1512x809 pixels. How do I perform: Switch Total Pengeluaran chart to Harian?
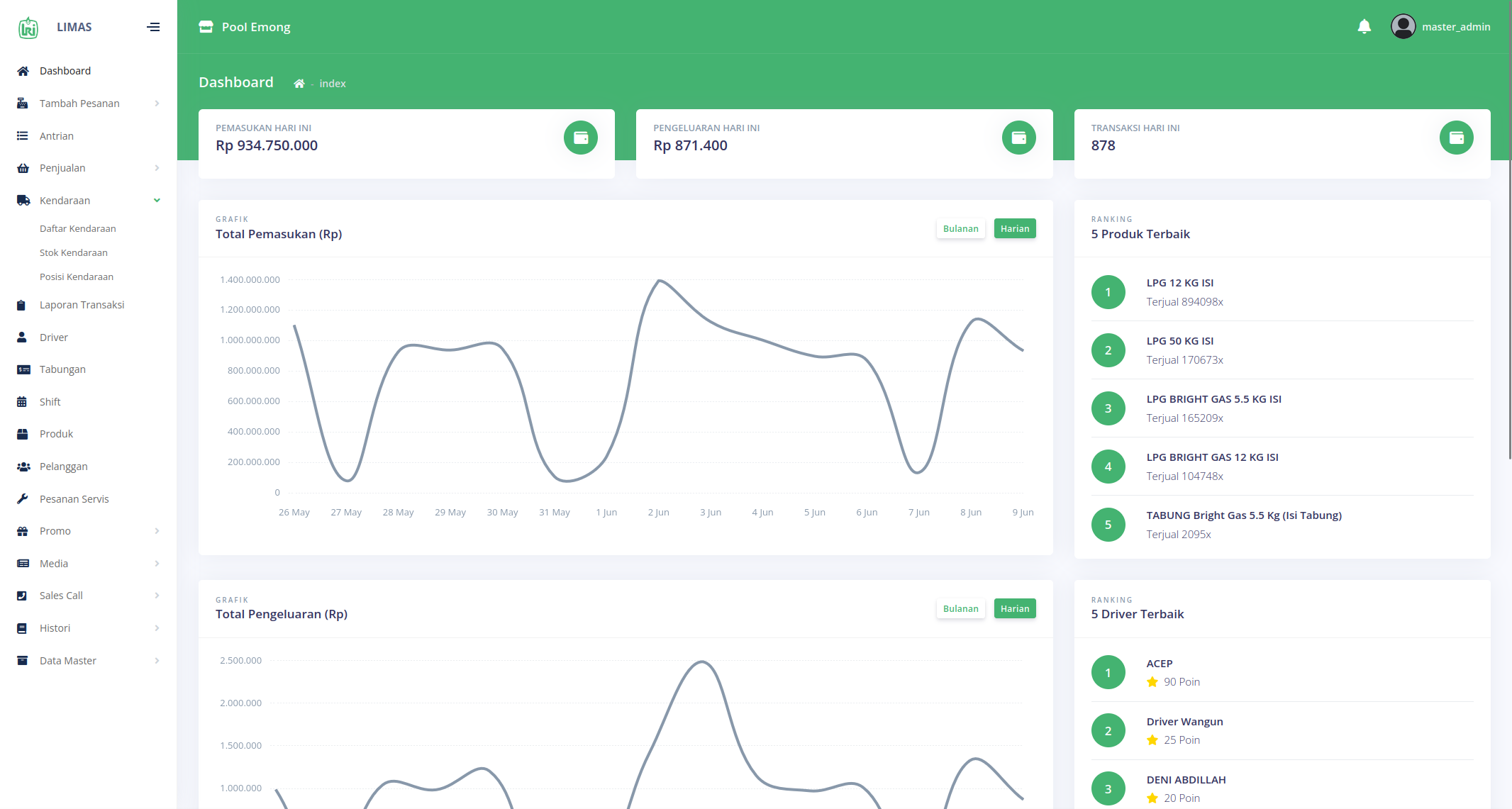(x=1015, y=608)
